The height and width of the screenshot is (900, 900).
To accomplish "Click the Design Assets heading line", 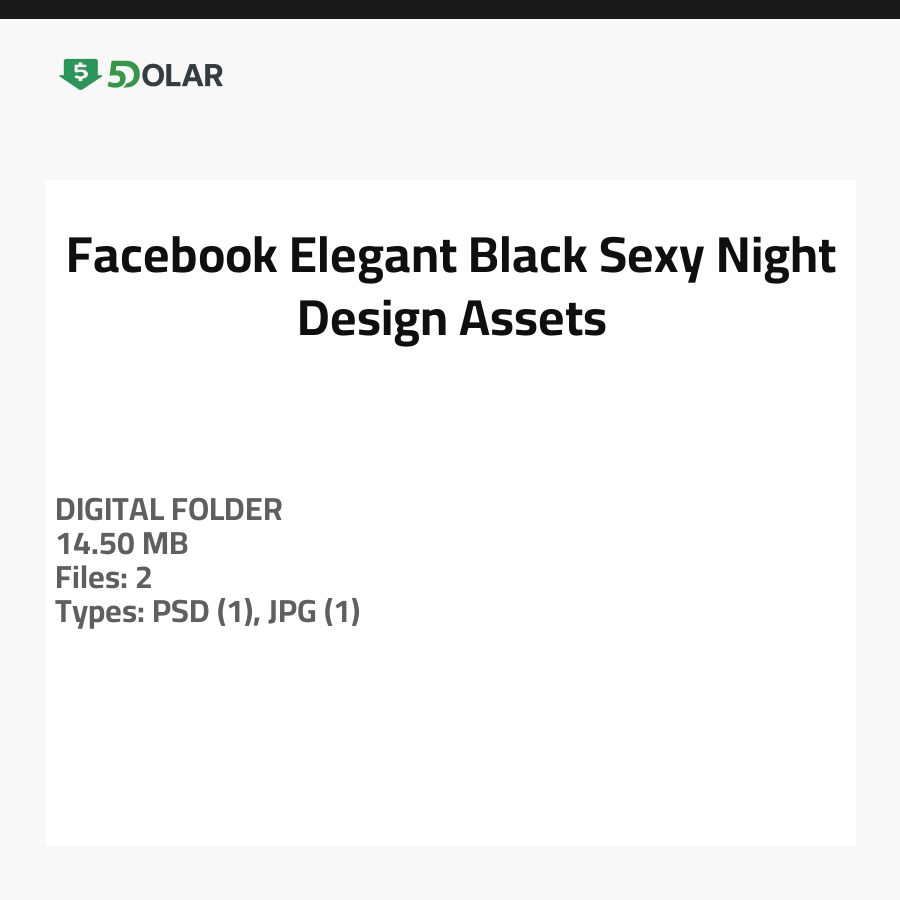I will 452,320.
